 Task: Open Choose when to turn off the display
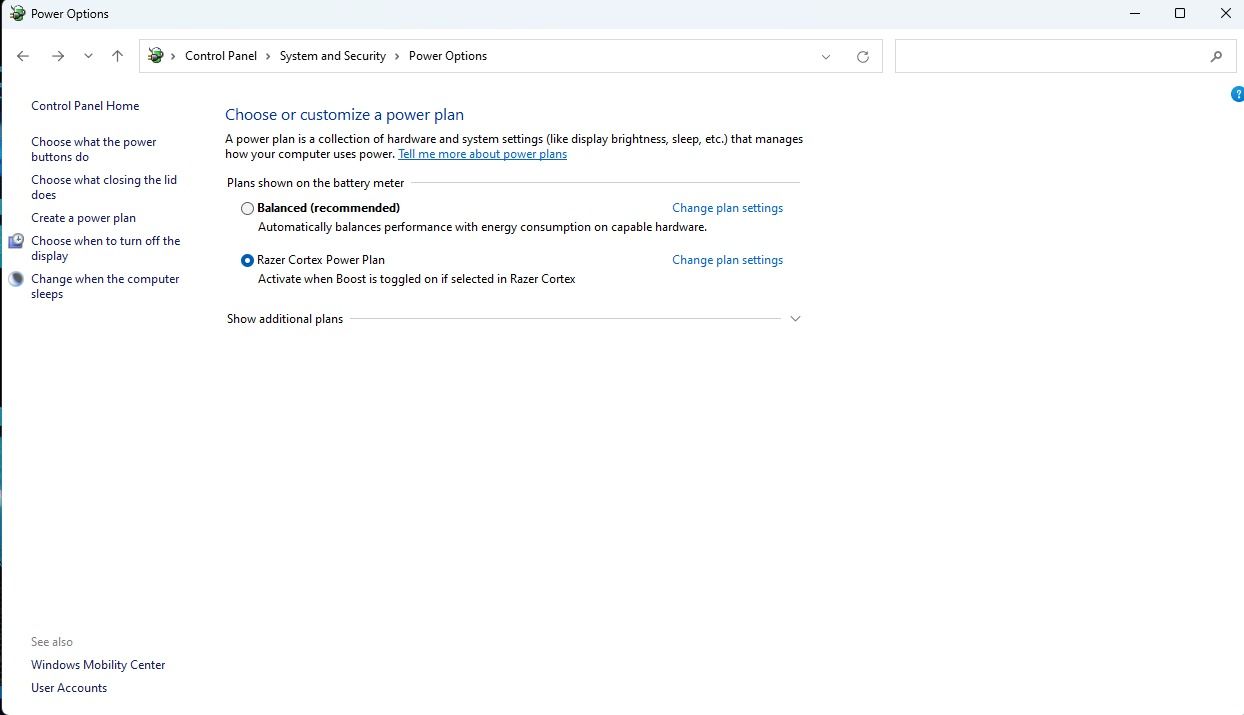point(106,248)
